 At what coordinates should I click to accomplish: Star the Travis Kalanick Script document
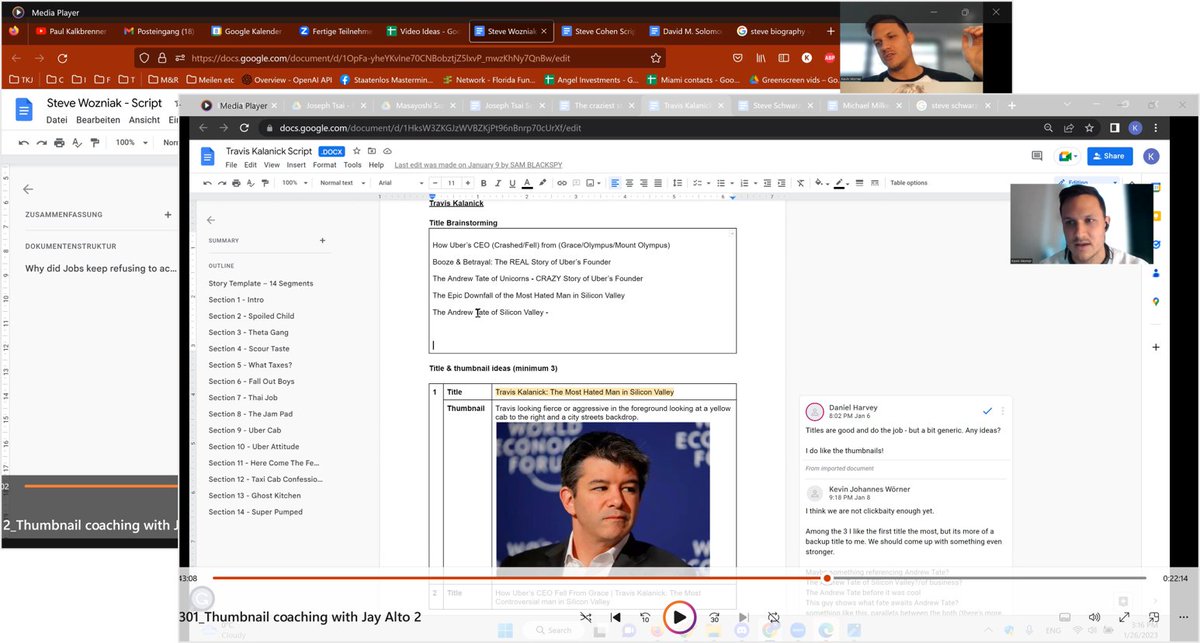(x=357, y=150)
